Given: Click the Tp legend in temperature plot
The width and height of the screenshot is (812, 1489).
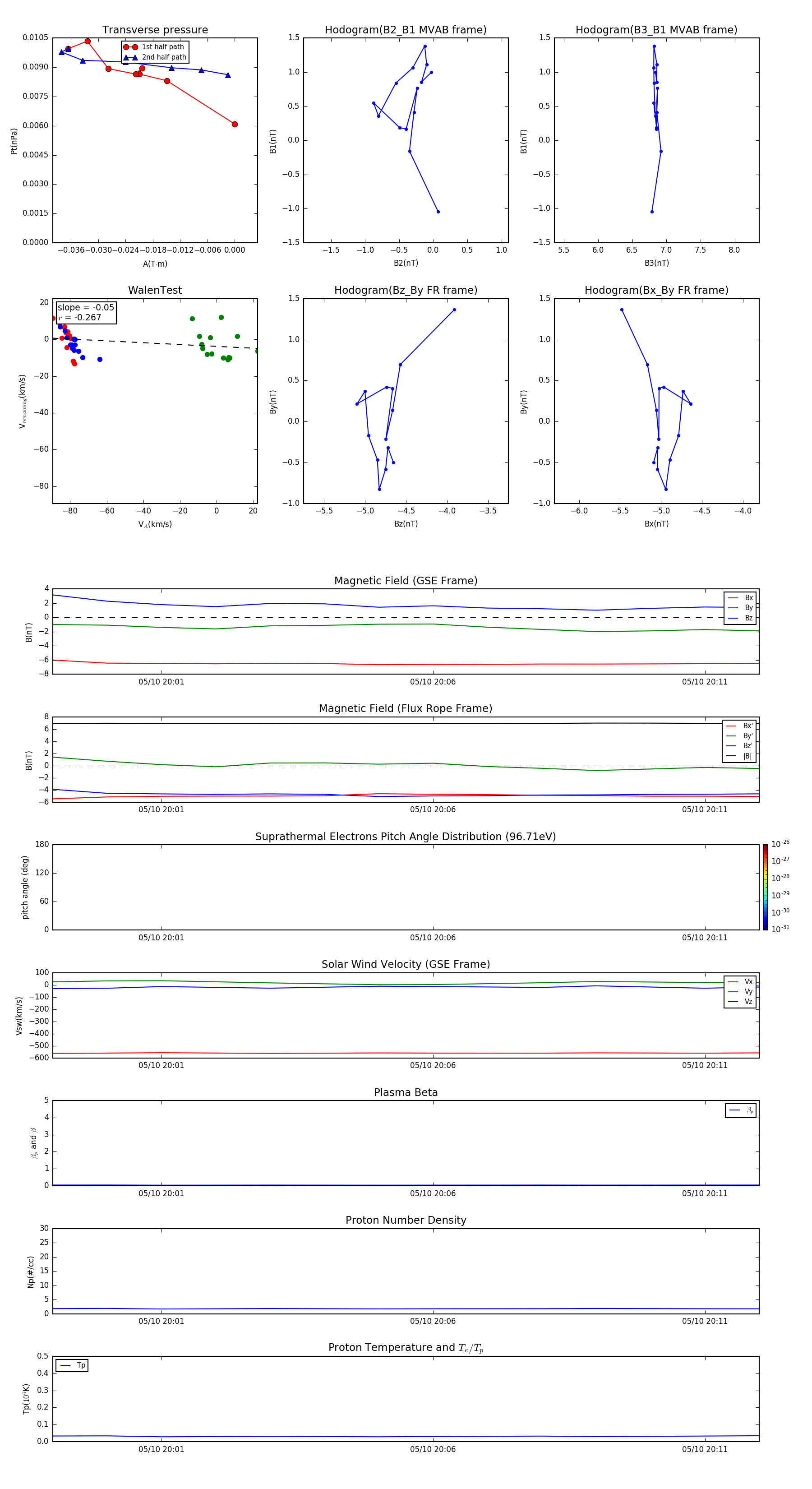Looking at the screenshot, I should (x=72, y=1366).
